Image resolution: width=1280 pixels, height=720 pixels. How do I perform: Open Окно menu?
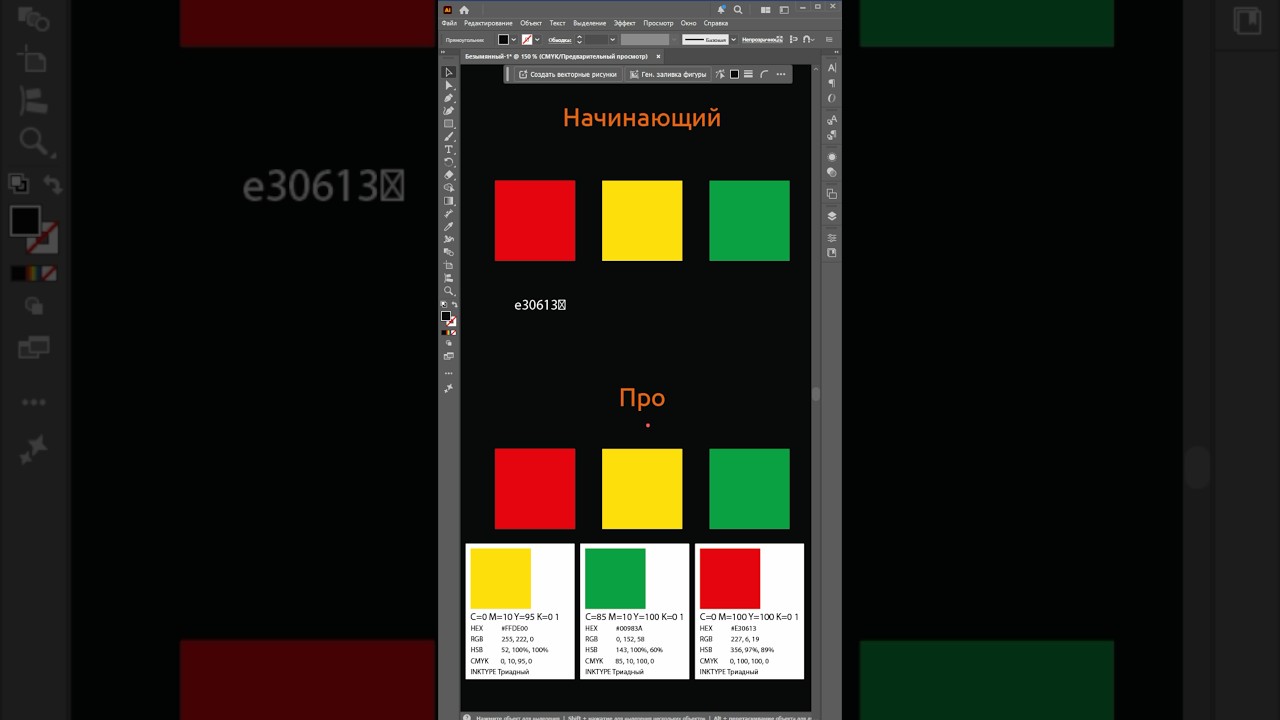point(689,23)
